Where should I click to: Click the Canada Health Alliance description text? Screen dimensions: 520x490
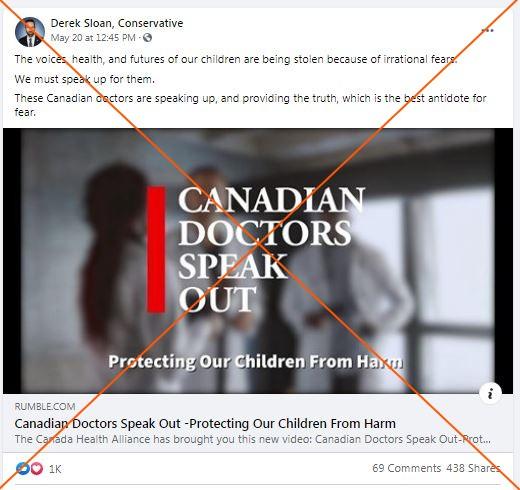click(x=253, y=439)
